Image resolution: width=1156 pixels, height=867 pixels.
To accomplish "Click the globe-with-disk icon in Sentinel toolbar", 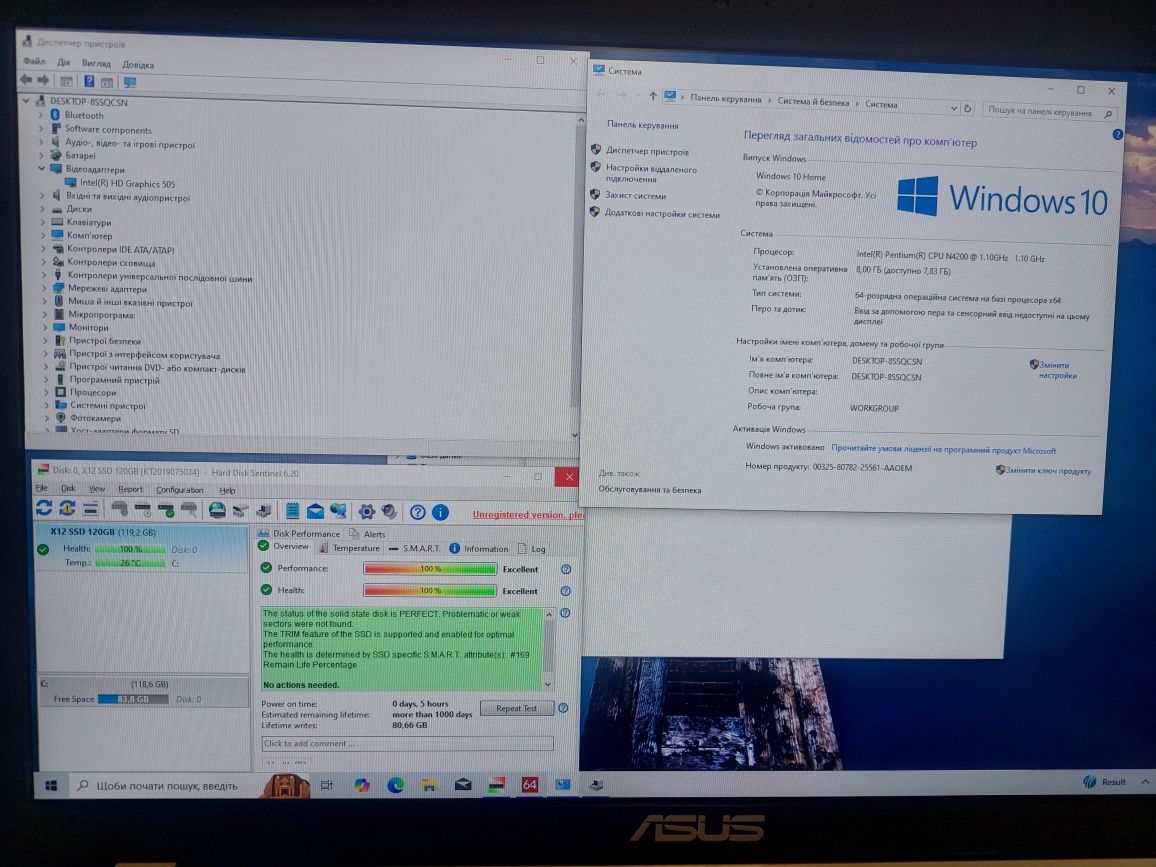I will pyautogui.click(x=217, y=509).
